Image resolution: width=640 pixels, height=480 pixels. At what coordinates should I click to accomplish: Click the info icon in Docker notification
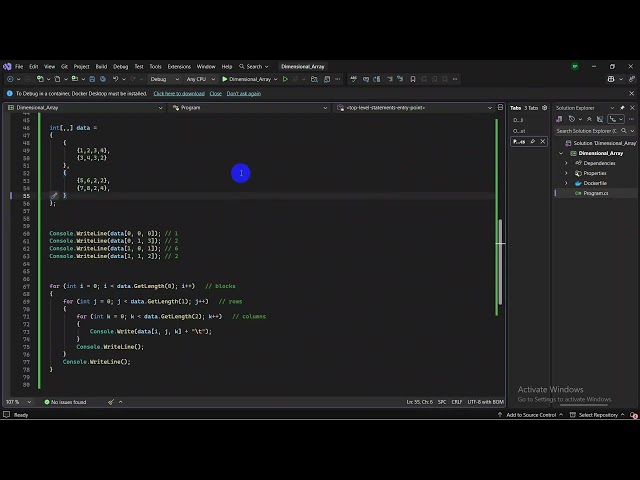[10, 93]
